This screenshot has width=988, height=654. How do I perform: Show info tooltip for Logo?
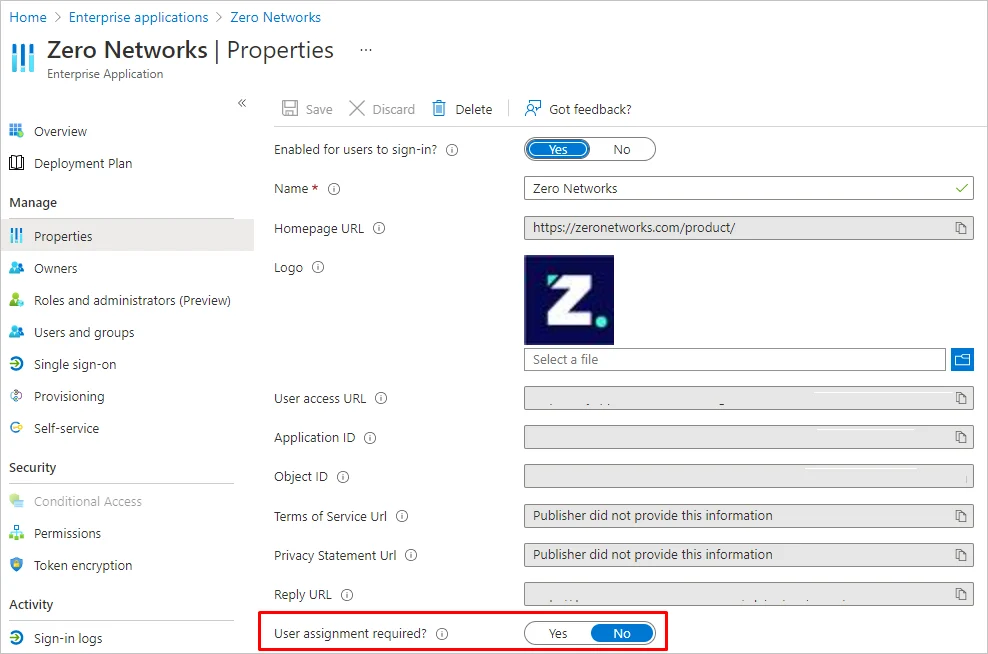coord(318,267)
